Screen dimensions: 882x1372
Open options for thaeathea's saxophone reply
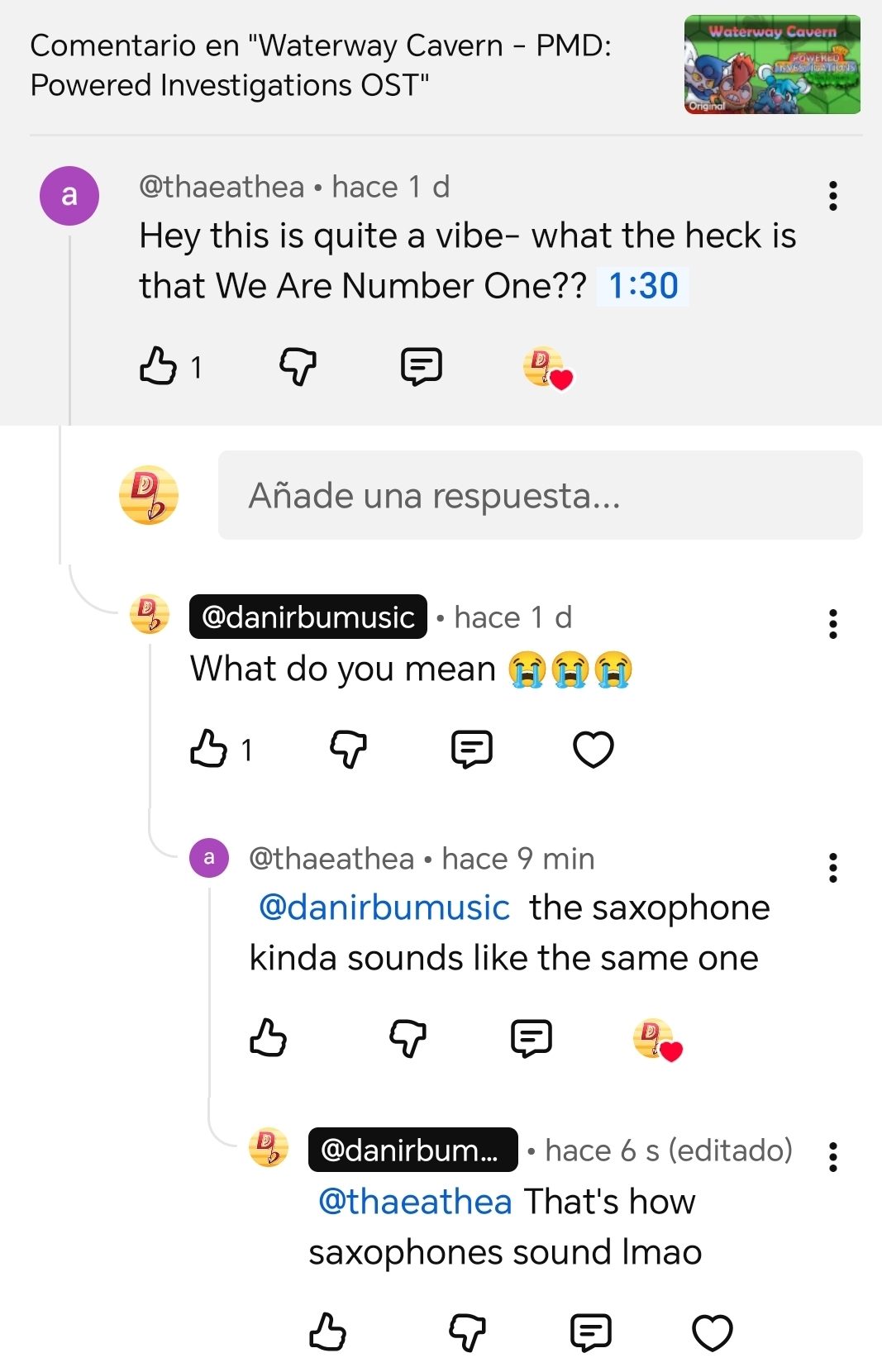coord(832,868)
